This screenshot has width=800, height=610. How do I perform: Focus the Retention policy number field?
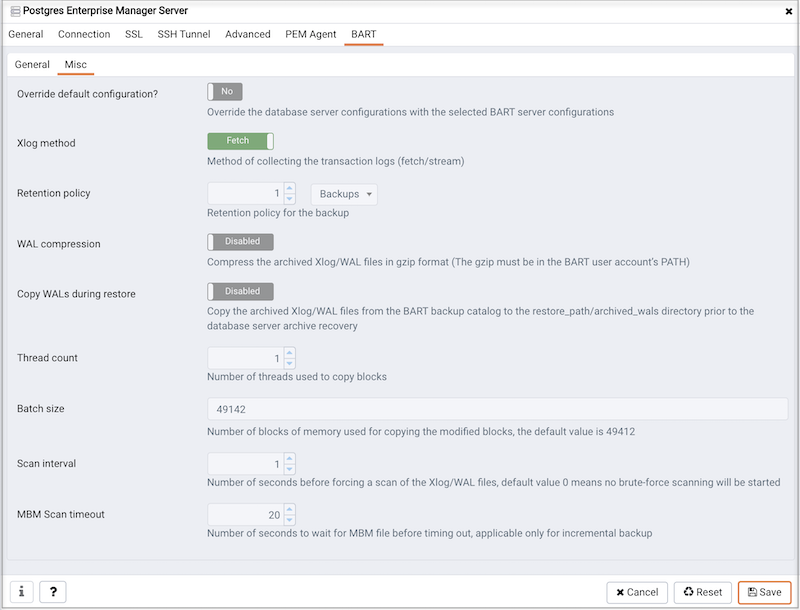246,194
